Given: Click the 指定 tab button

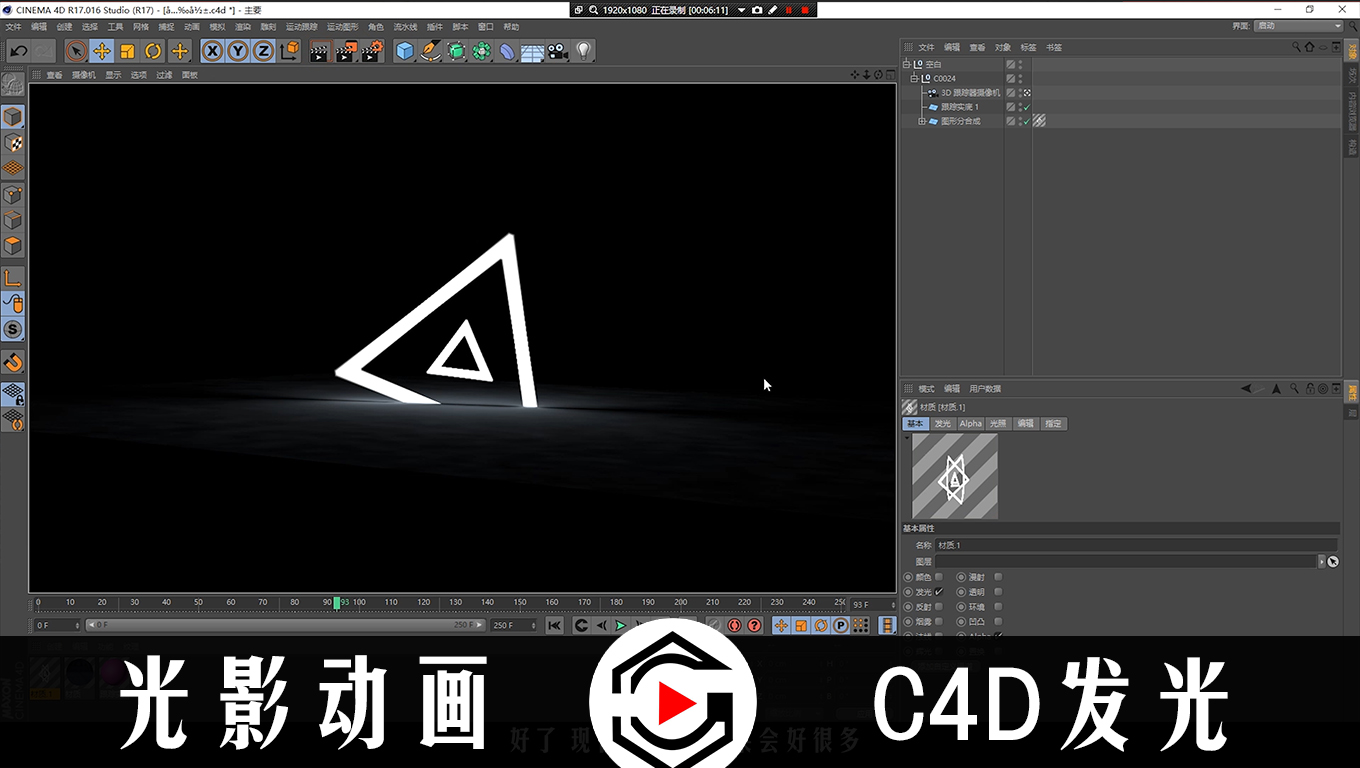Looking at the screenshot, I should coord(1053,424).
